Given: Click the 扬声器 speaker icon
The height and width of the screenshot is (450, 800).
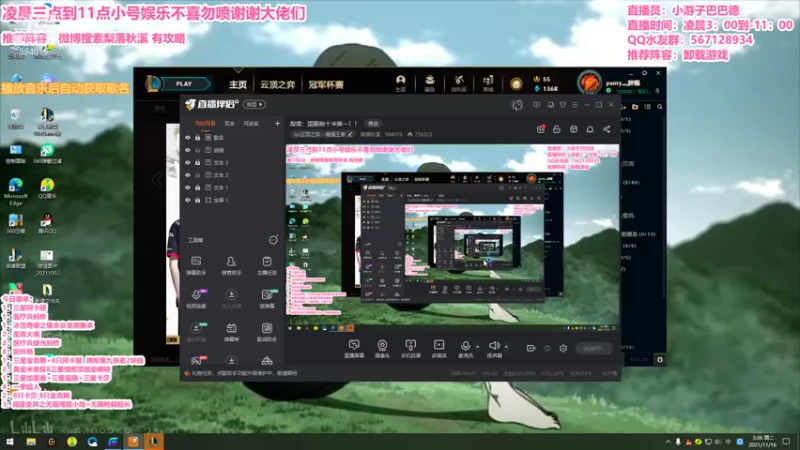Looking at the screenshot, I should pos(493,348).
